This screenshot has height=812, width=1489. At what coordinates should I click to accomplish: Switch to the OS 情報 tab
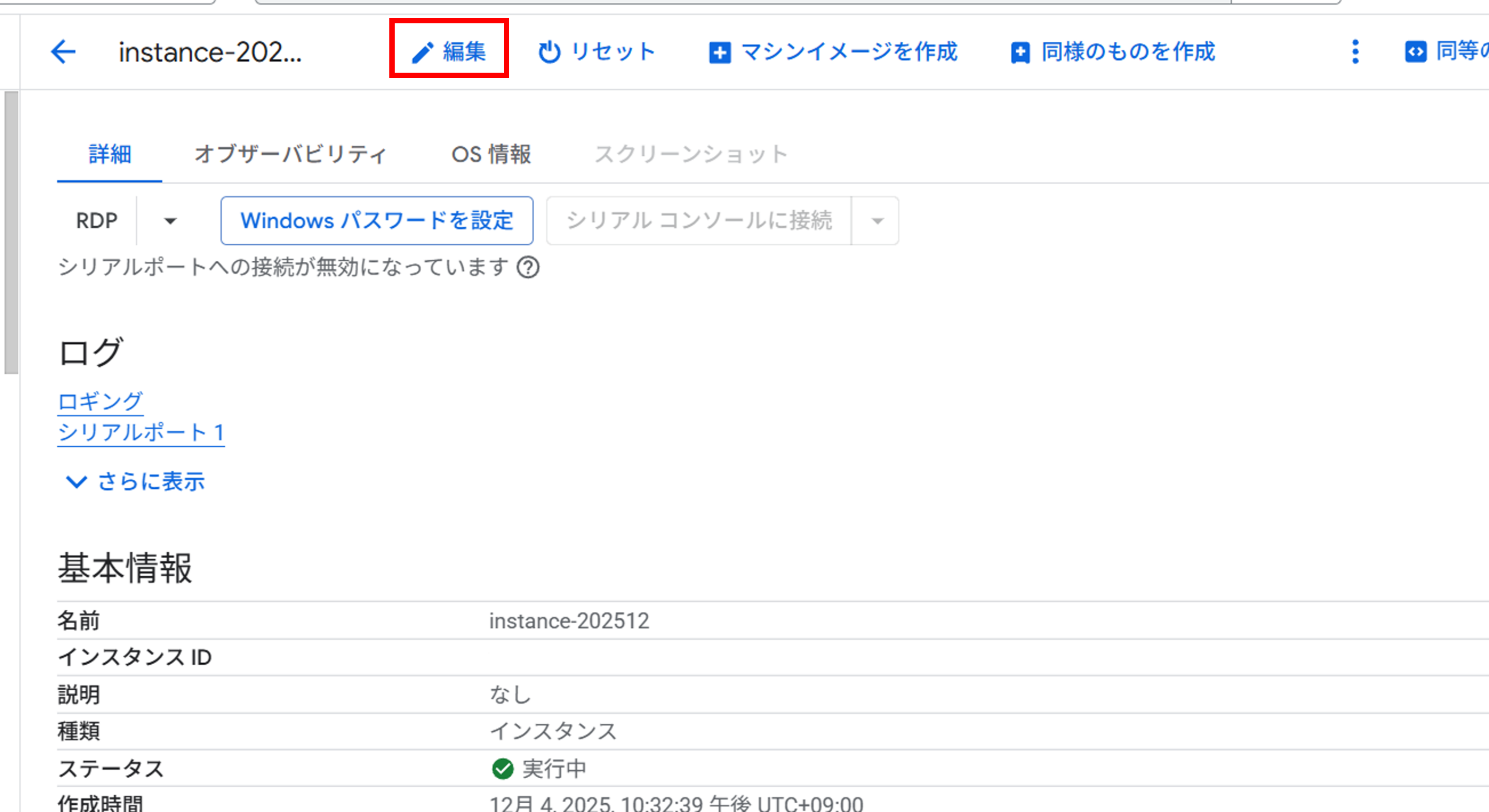[x=491, y=154]
